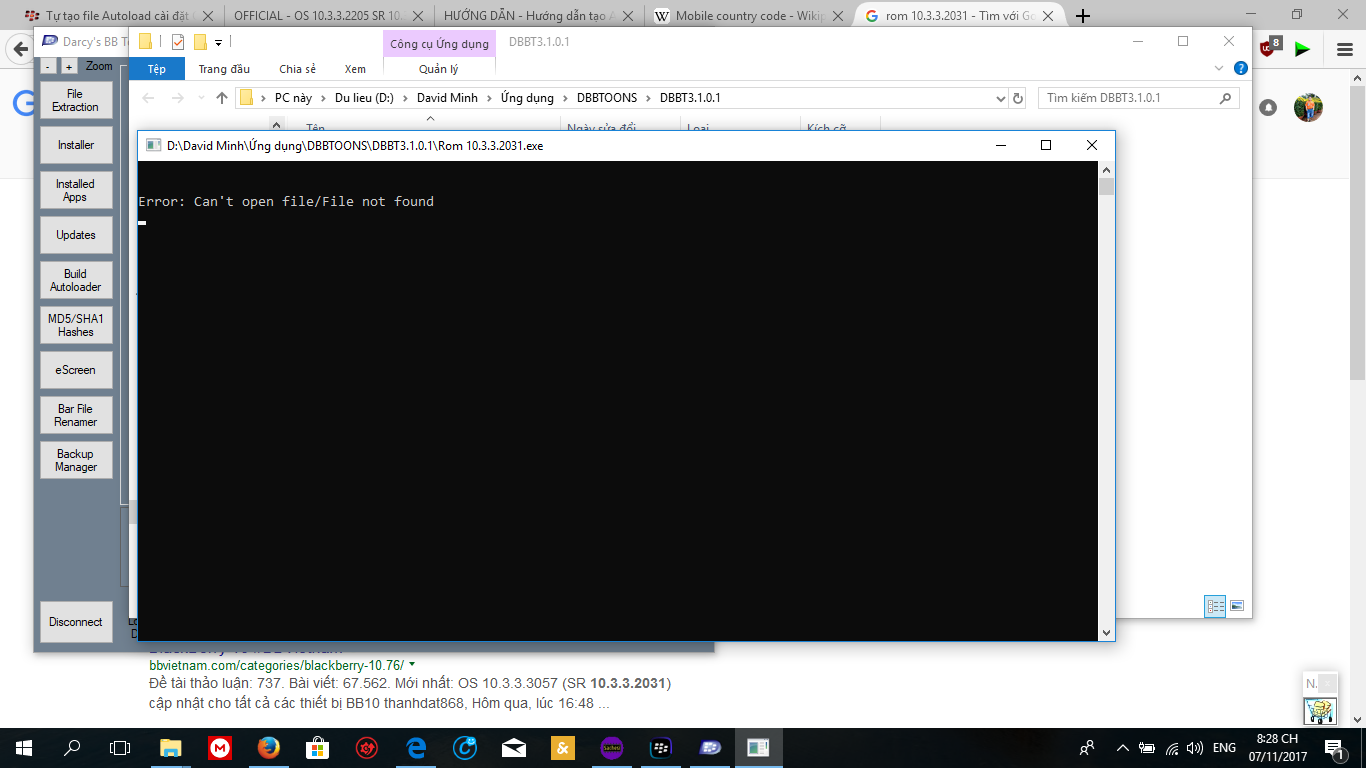Image resolution: width=1366 pixels, height=768 pixels.
Task: Open the Quản lý ribbon tab
Action: [439, 69]
